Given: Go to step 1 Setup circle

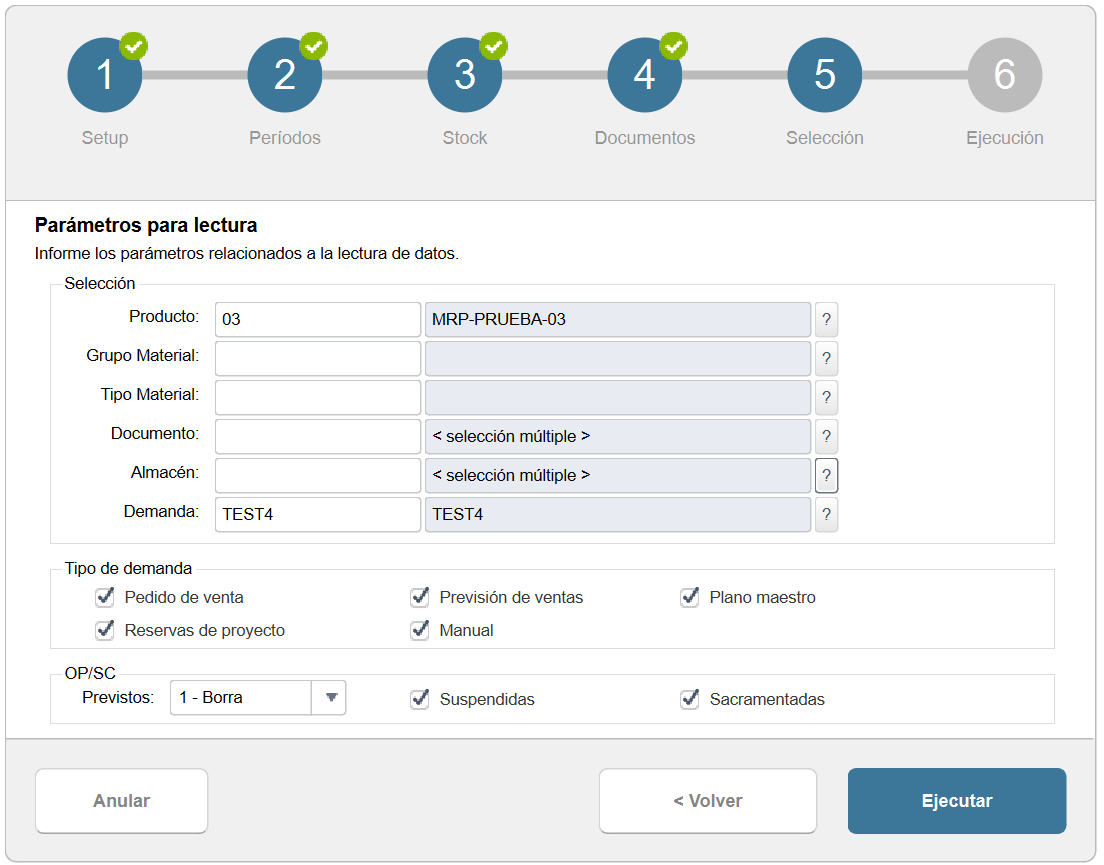Looking at the screenshot, I should [x=105, y=75].
